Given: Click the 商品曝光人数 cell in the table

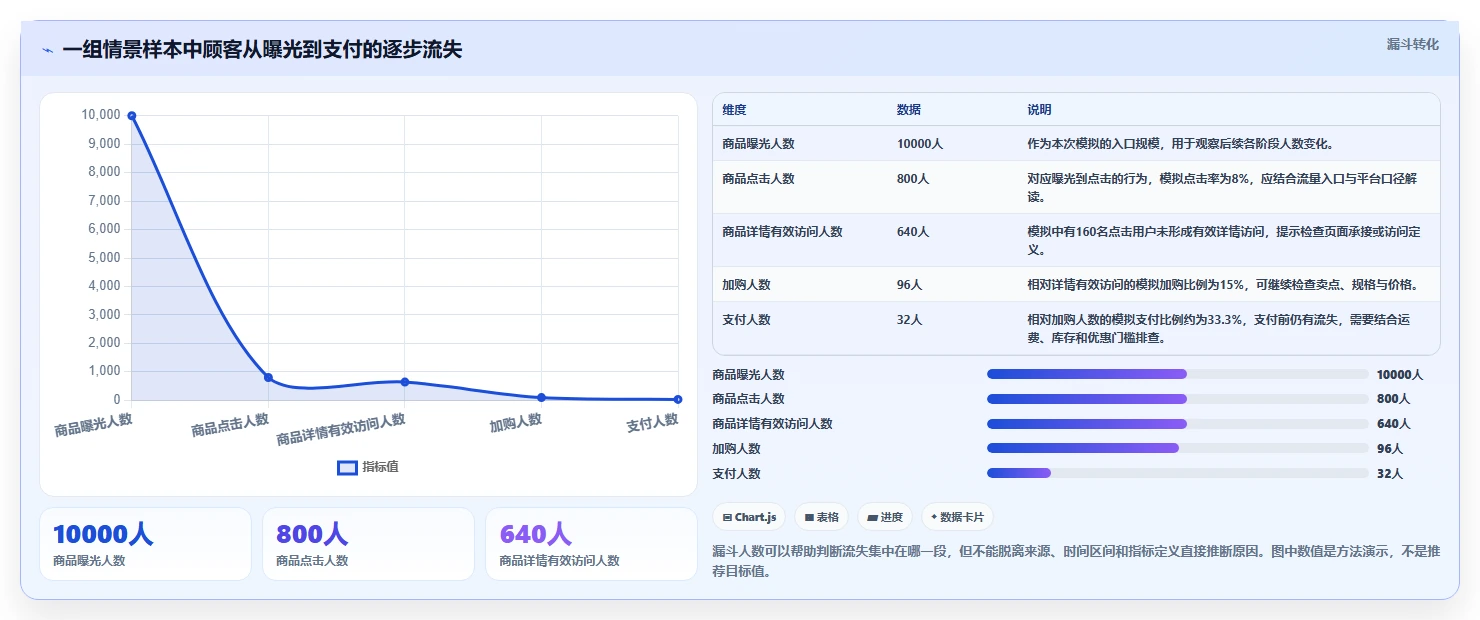Looking at the screenshot, I should (x=758, y=144).
